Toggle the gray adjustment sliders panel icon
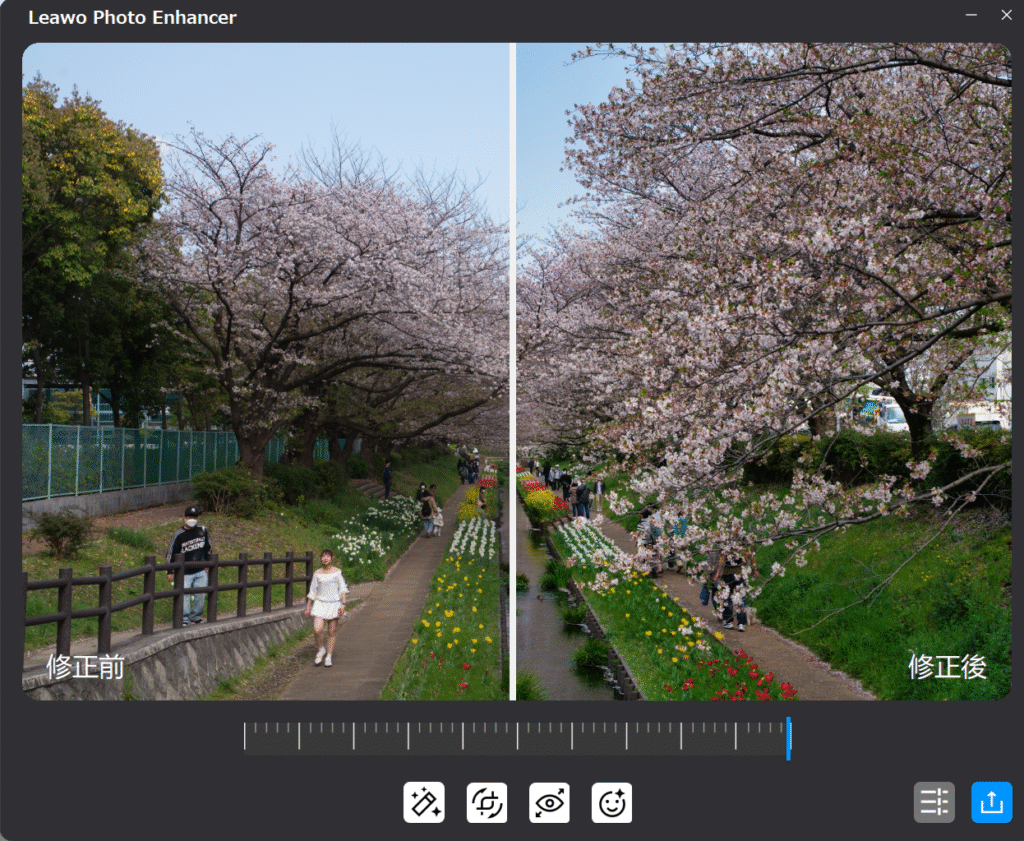The height and width of the screenshot is (841, 1024). click(934, 802)
